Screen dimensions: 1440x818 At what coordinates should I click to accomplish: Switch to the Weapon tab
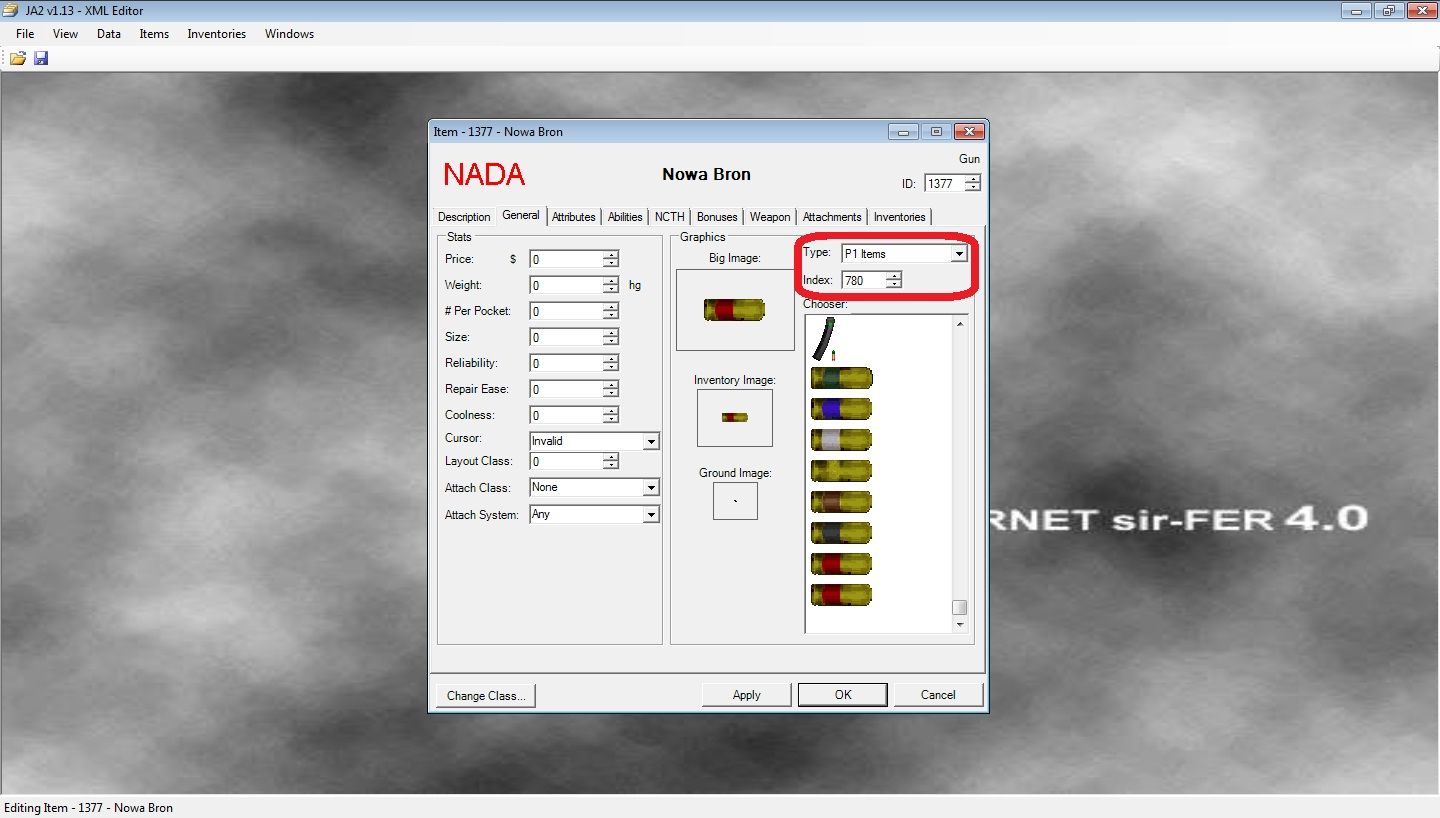point(769,217)
